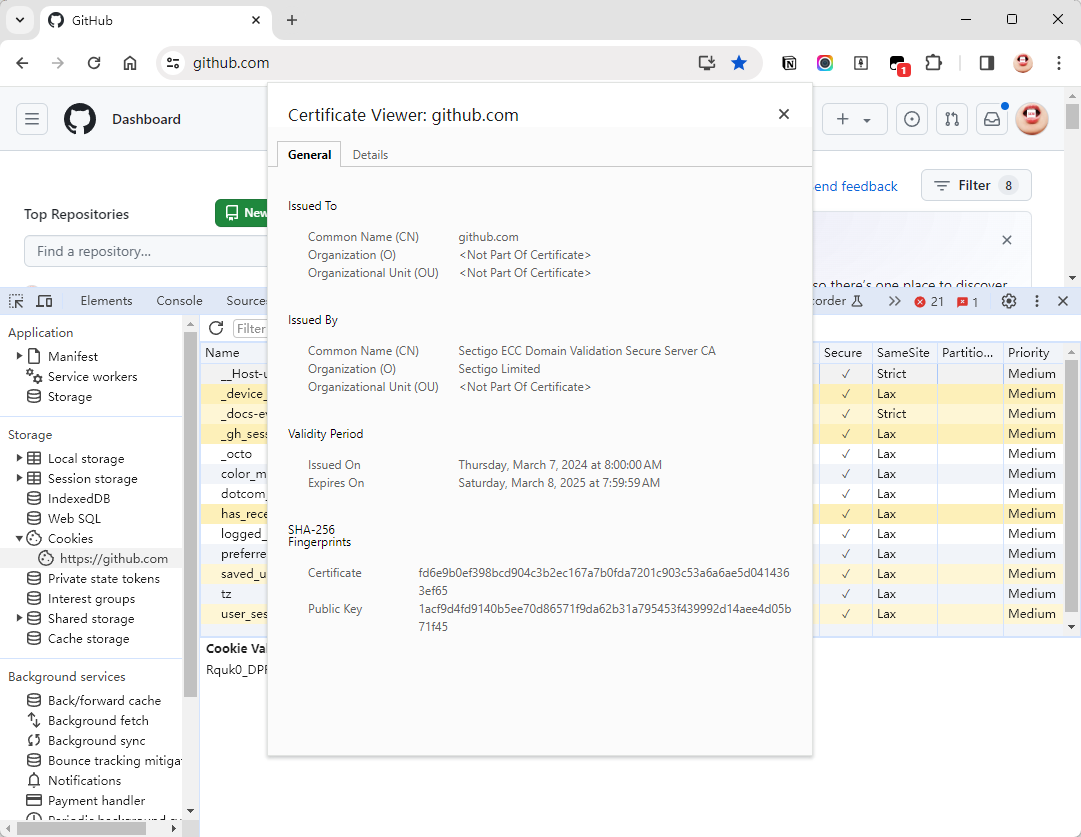Toggle the bookmark star for this page
Viewport: 1081px width, 837px height.
point(739,63)
